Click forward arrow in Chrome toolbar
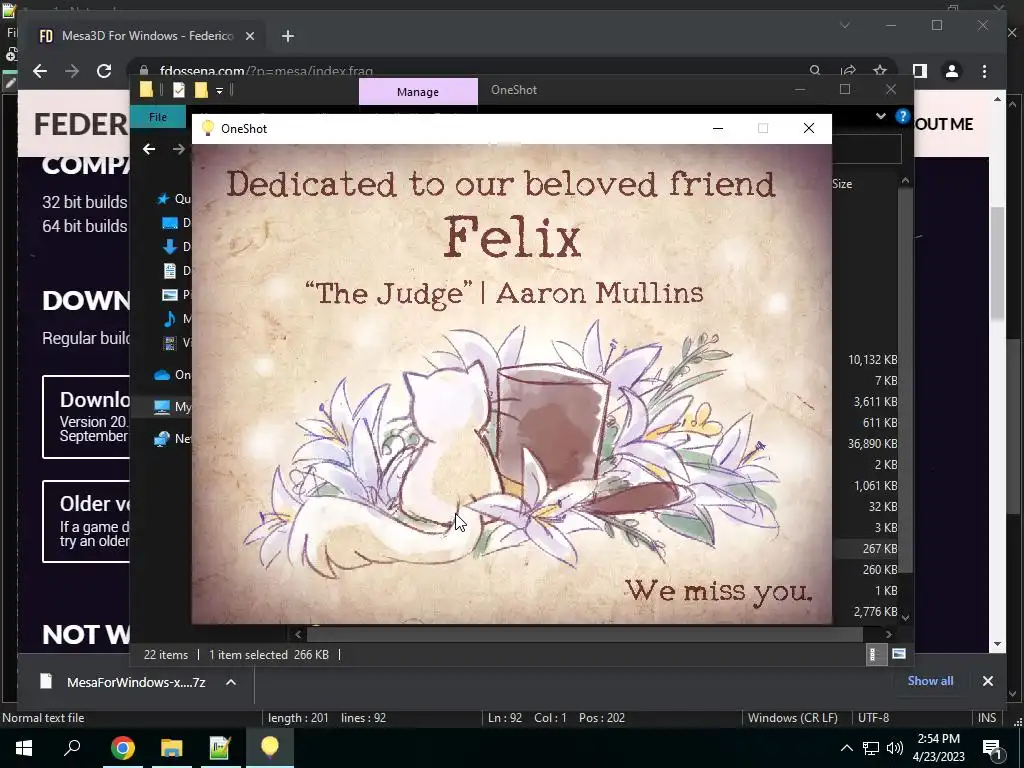Viewport: 1024px width, 768px height. click(72, 71)
